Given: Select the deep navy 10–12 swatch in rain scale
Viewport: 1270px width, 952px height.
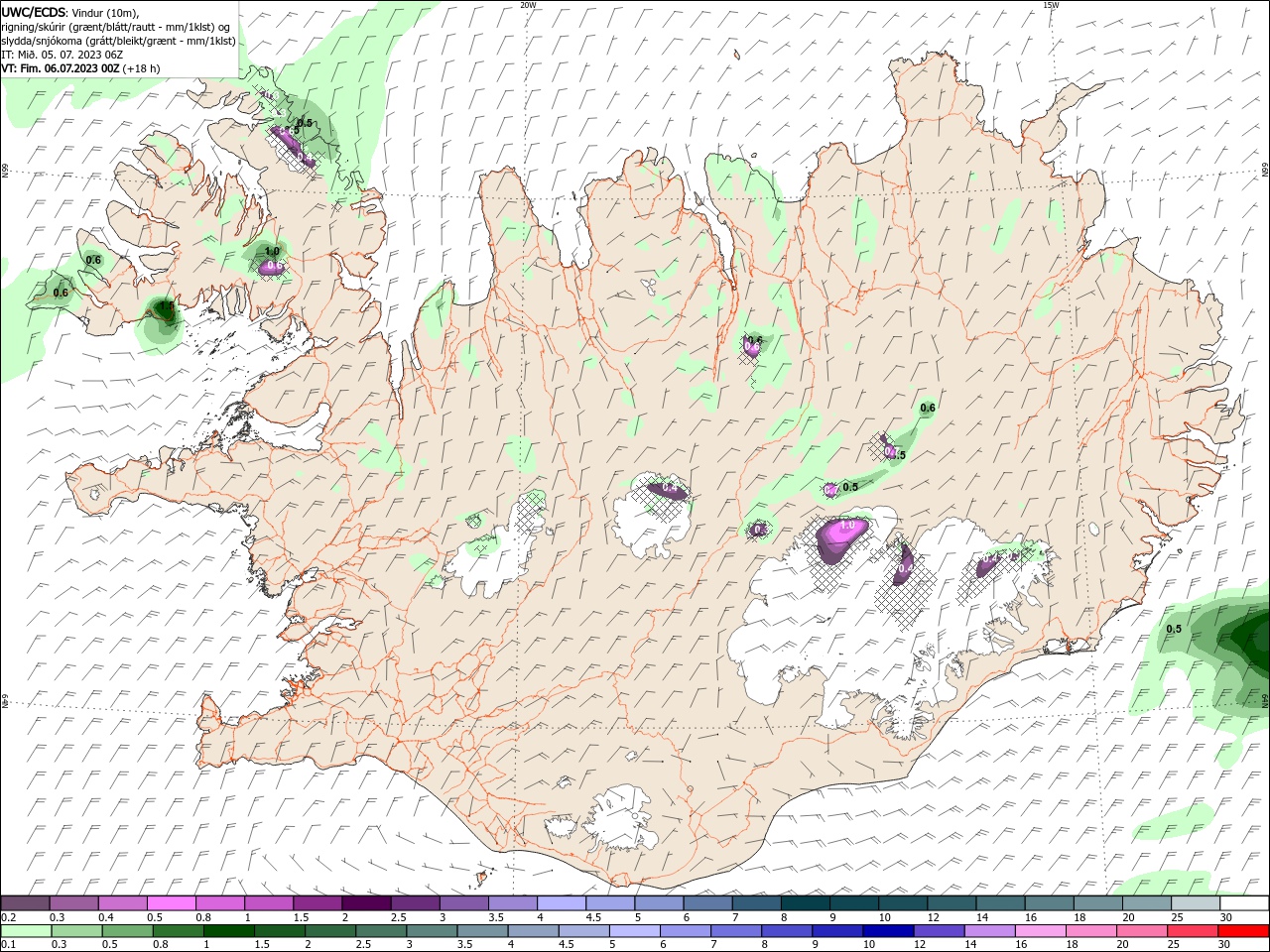Looking at the screenshot, I should [886, 931].
